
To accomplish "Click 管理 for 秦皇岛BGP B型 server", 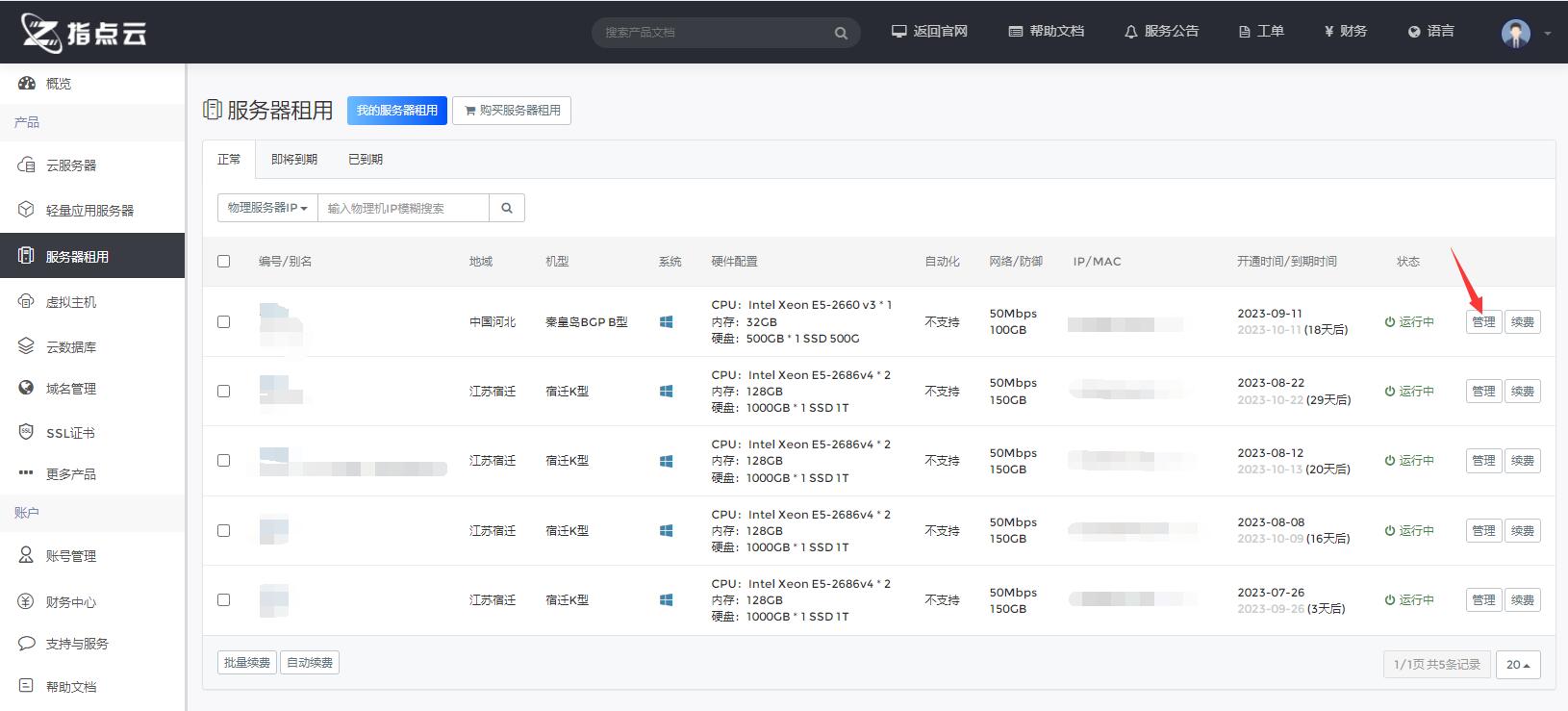I will 1483,322.
